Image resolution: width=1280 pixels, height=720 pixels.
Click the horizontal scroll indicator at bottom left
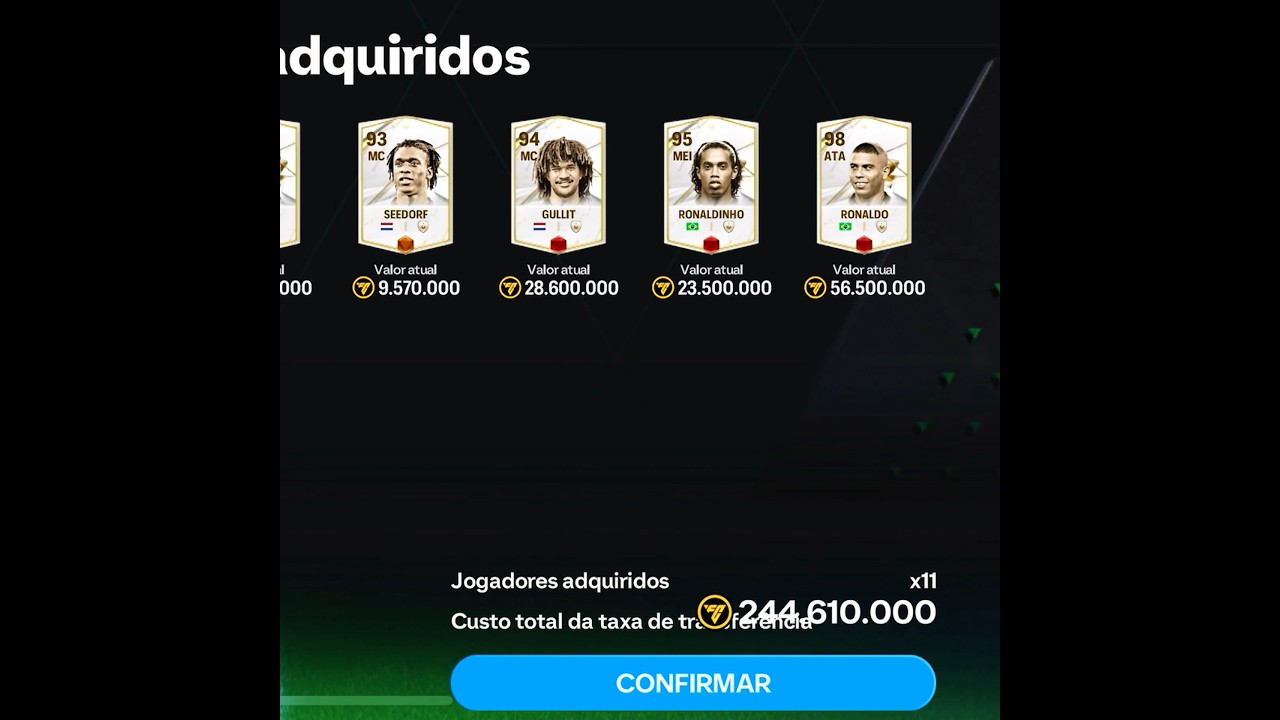point(366,701)
